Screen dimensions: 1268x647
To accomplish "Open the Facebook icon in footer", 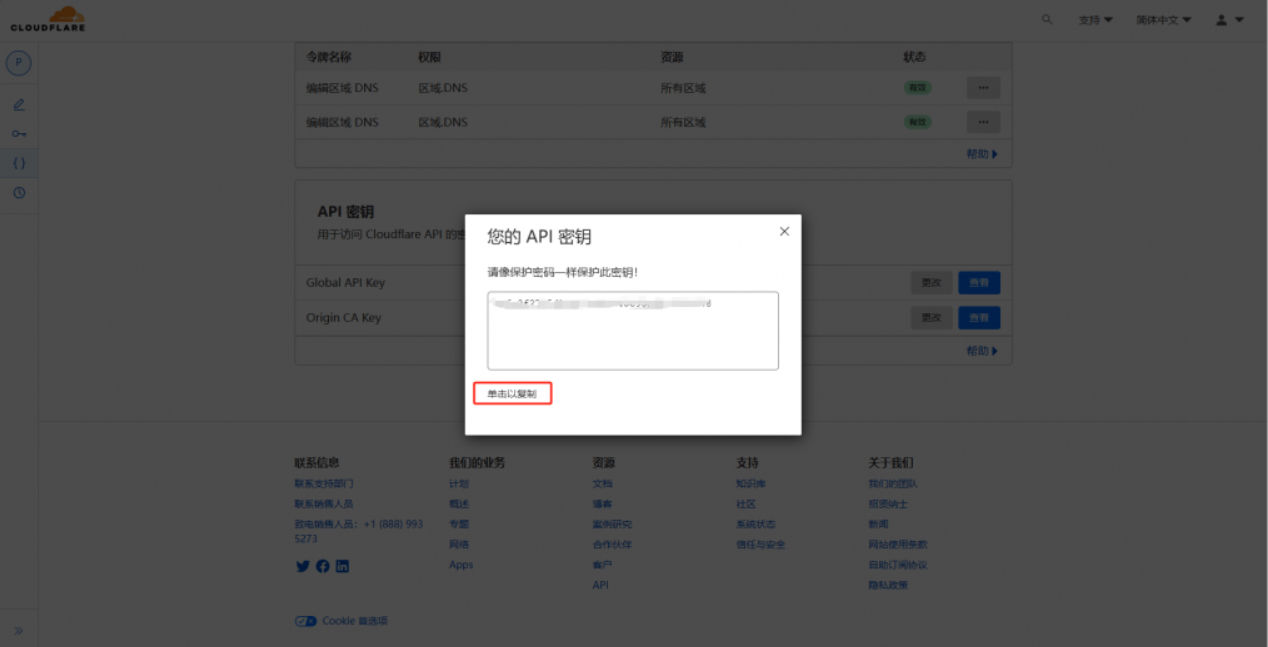I will pyautogui.click(x=323, y=566).
